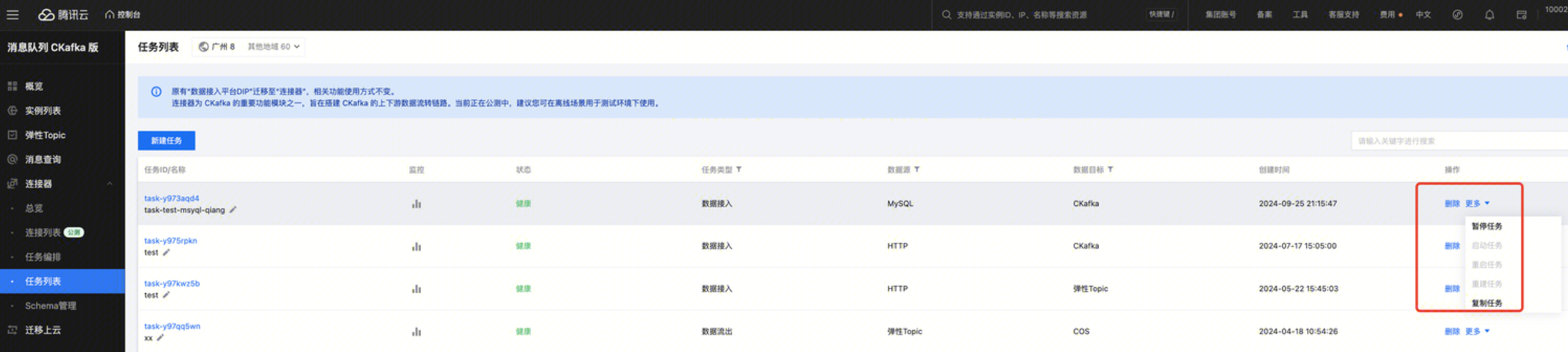Open the hamburger menu in top bar
Image resolution: width=1568 pixels, height=352 pixels.
click(x=13, y=14)
